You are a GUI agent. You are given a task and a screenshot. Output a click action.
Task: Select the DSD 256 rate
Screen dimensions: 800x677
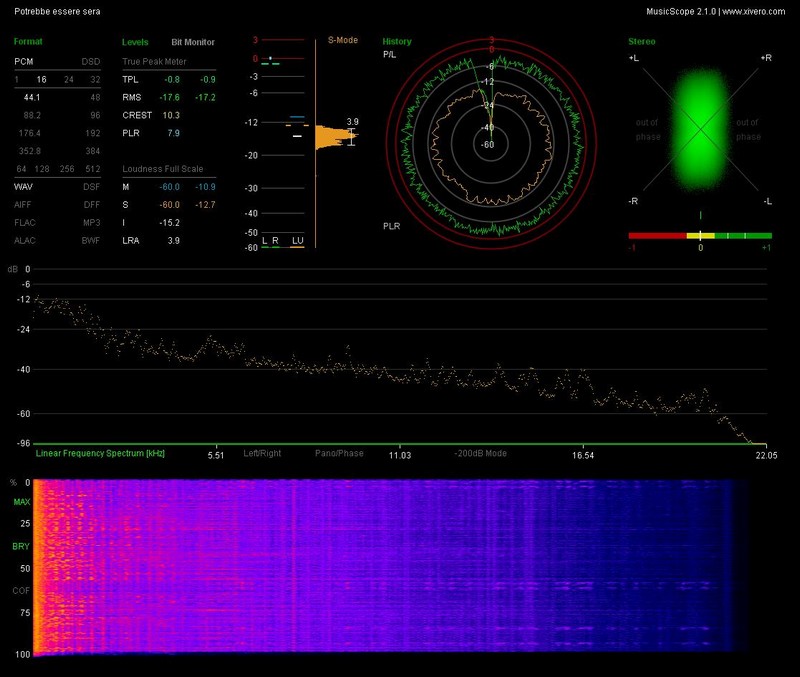coord(67,169)
